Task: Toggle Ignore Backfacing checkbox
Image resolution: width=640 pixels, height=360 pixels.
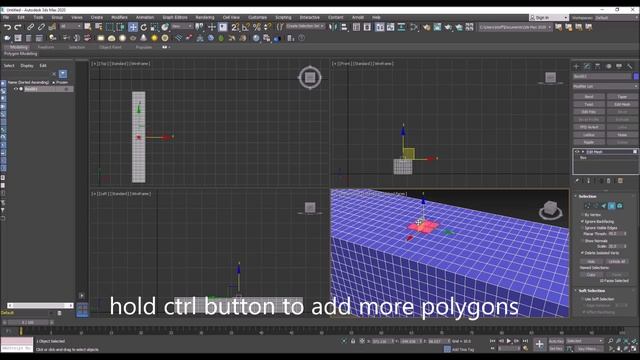Action: 582,221
